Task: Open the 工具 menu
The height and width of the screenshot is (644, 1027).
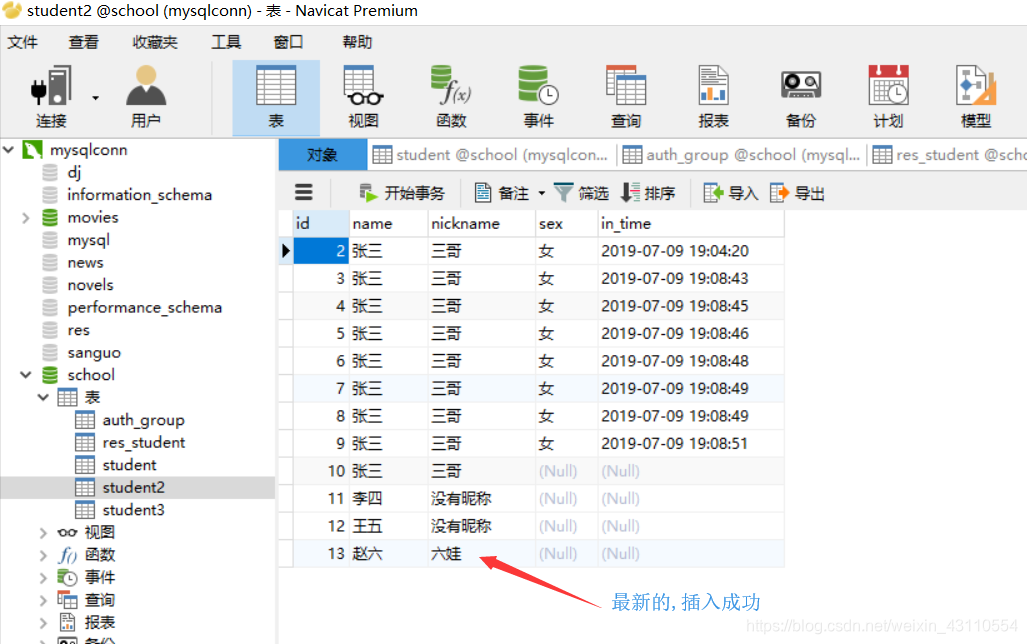Action: coord(226,43)
